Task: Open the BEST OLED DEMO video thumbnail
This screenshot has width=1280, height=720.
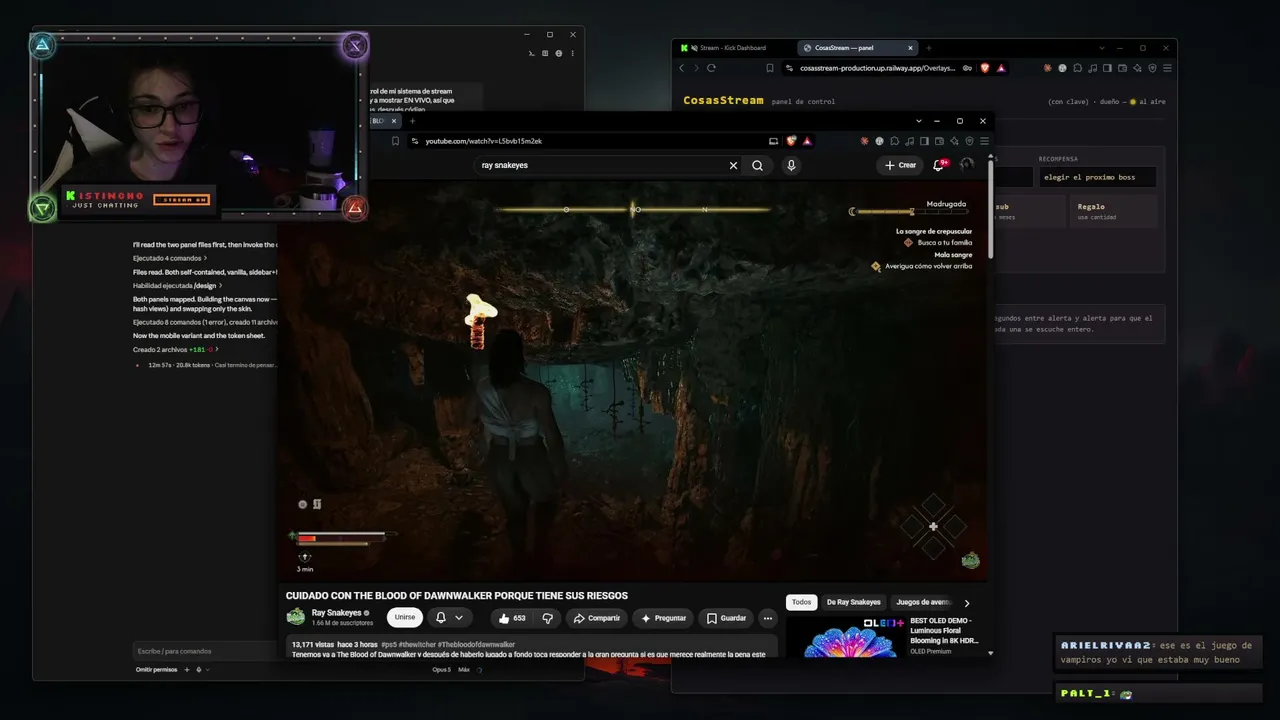Action: [x=846, y=637]
